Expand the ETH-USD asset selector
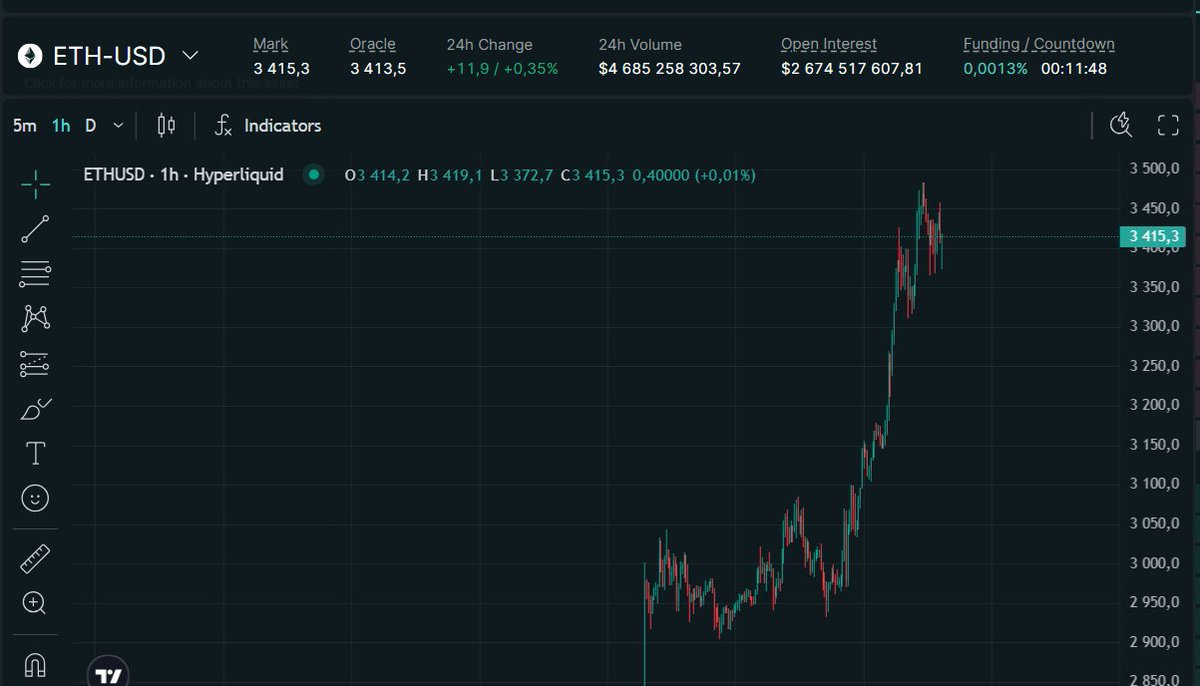Image resolution: width=1200 pixels, height=686 pixels. [x=190, y=55]
